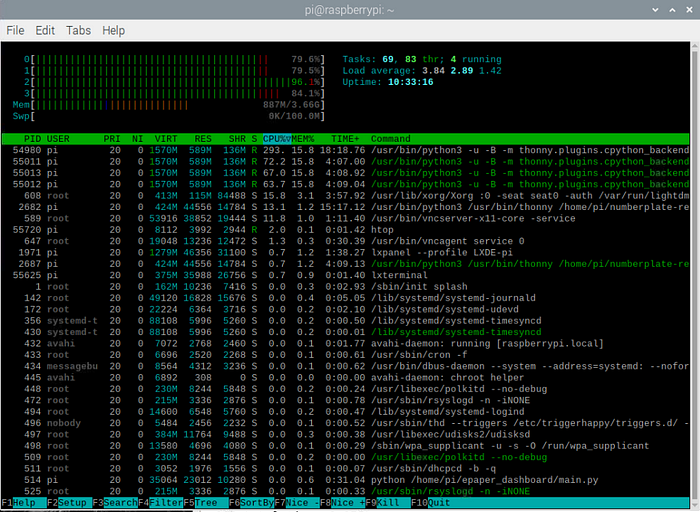This screenshot has width=700, height=512.
Task: Click F1 Help in htop footer
Action: coord(24,503)
